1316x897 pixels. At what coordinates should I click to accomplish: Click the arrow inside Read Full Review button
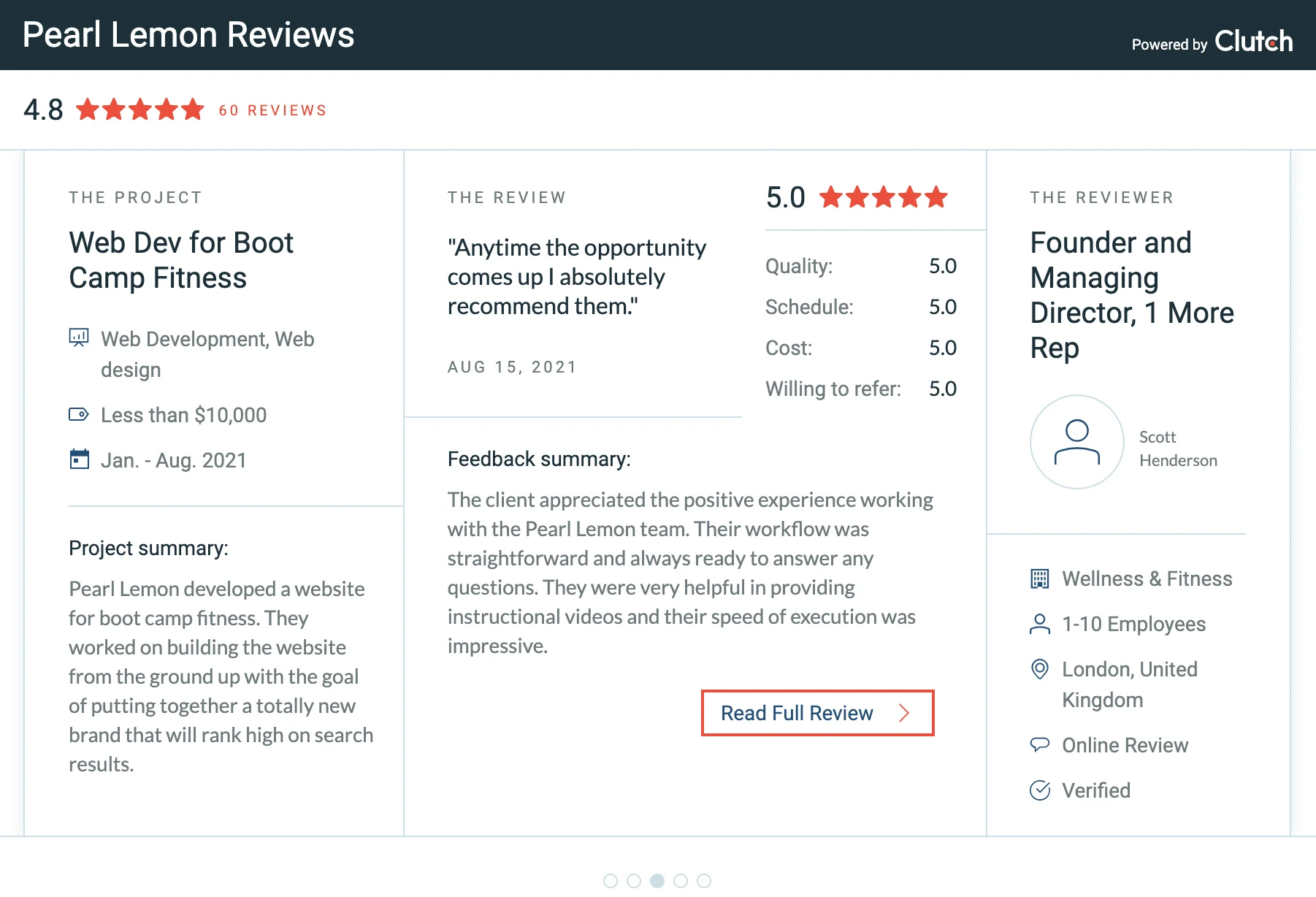coord(904,713)
